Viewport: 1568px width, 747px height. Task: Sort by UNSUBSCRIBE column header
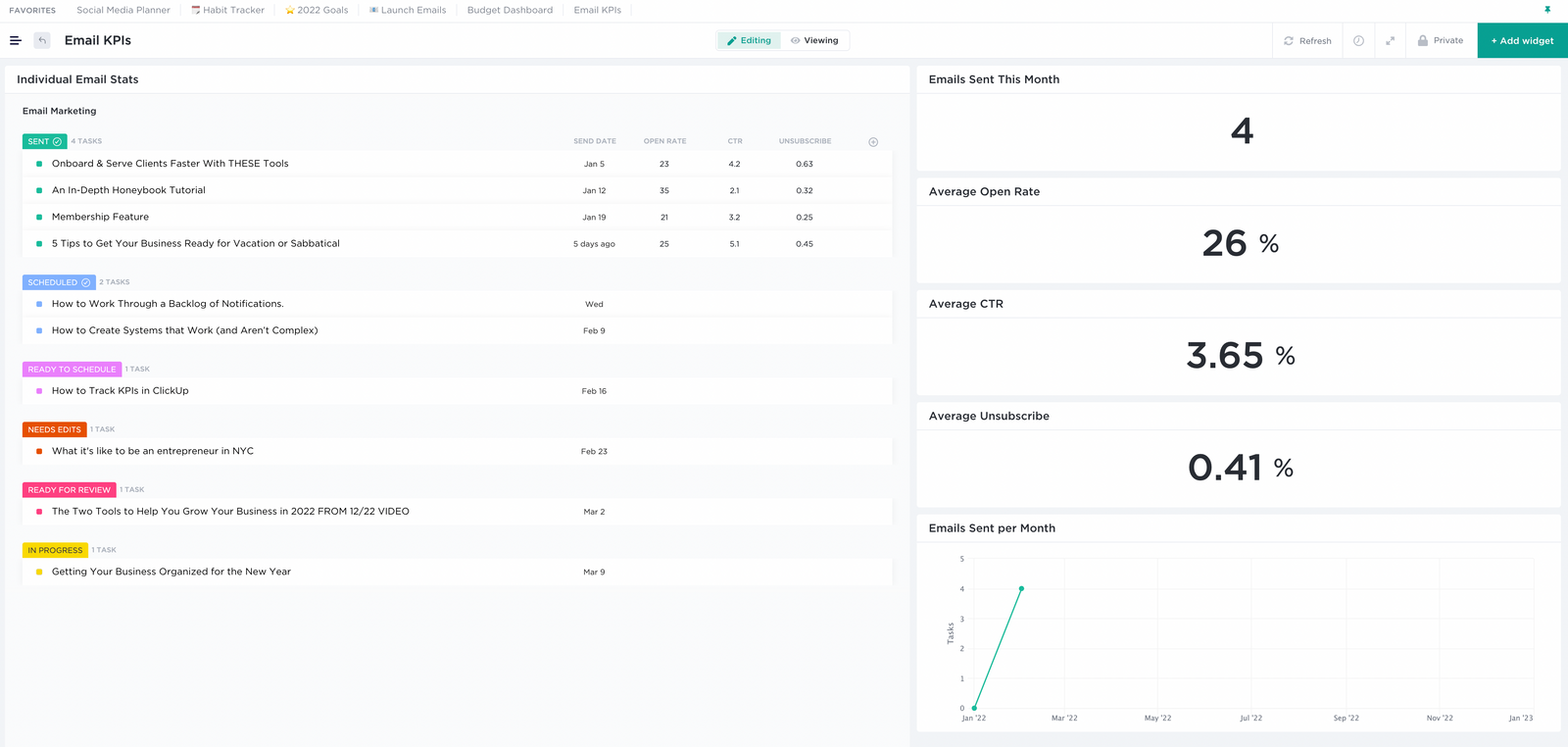coord(805,141)
